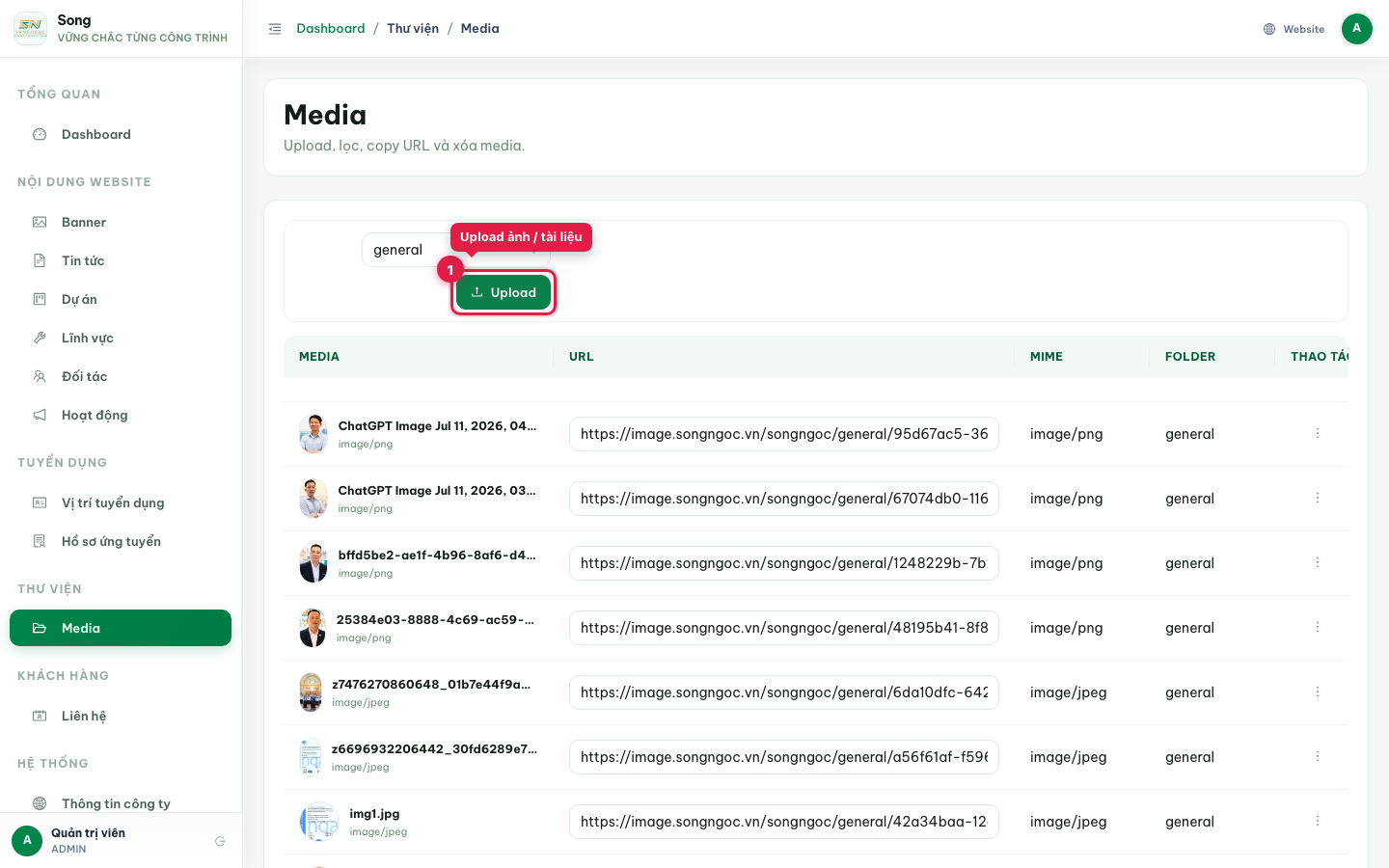
Task: Click thumbnail of z6696932206442 image
Action: [311, 757]
